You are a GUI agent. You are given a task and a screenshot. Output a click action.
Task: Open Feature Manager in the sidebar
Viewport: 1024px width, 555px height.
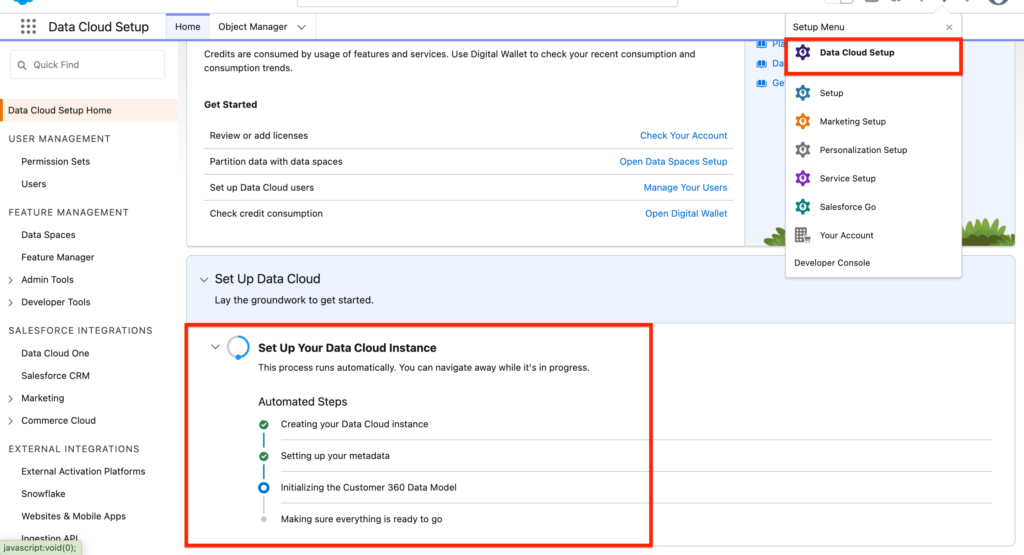tap(58, 257)
